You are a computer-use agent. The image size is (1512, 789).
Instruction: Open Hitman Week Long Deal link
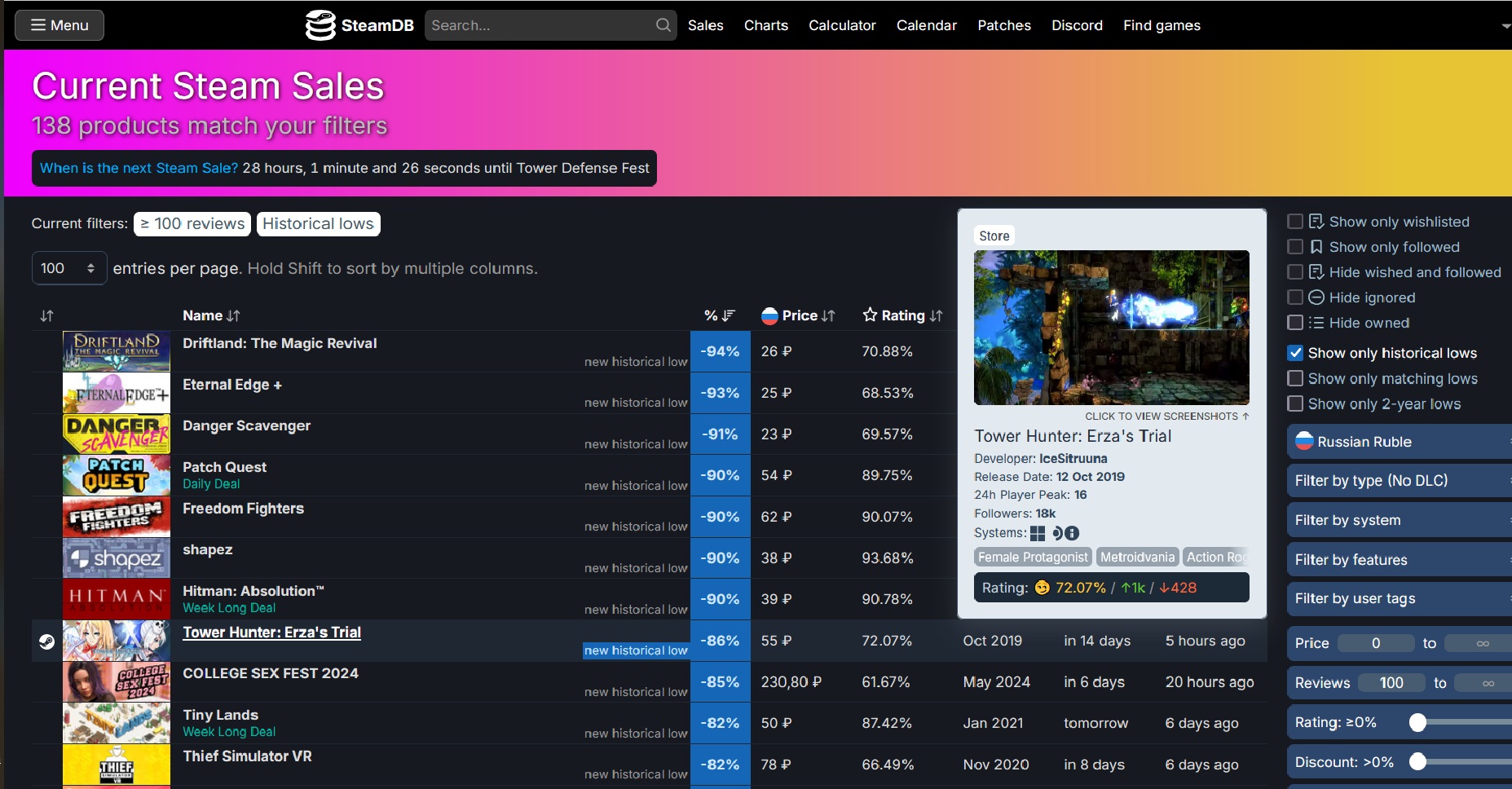click(x=229, y=608)
